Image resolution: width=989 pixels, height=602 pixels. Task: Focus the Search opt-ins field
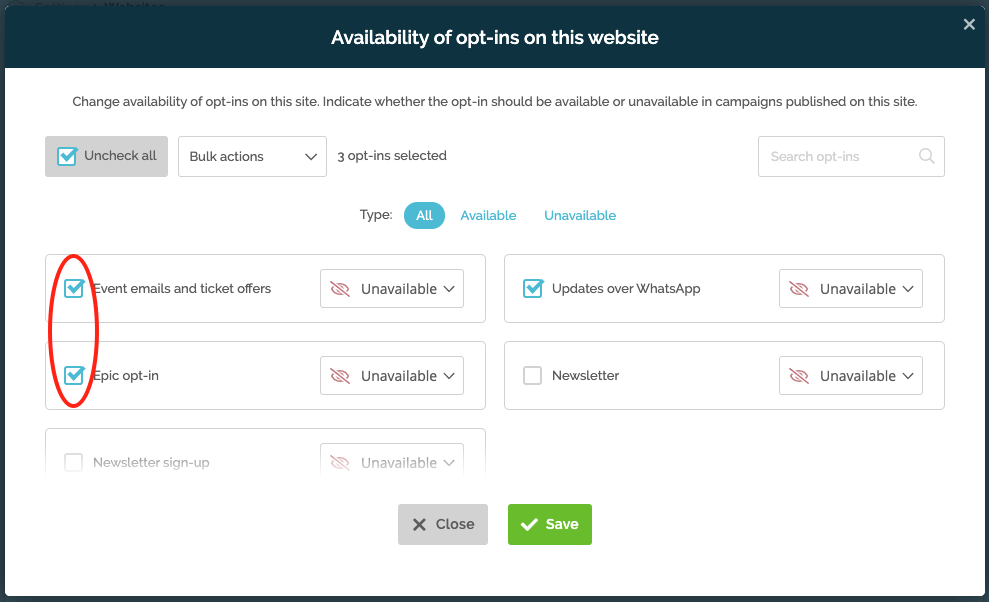coord(851,156)
